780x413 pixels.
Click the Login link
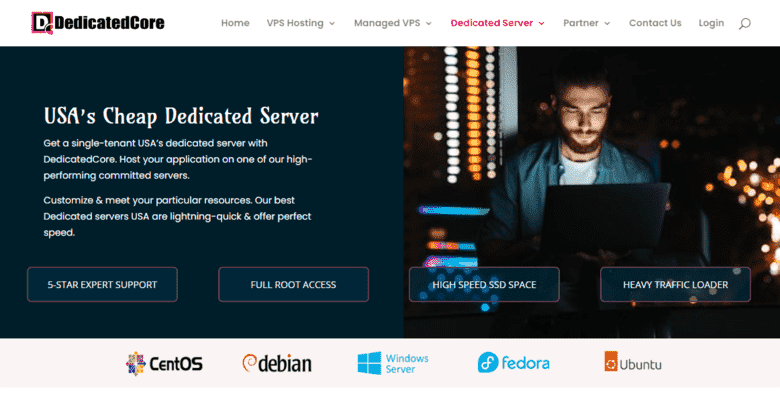711,23
